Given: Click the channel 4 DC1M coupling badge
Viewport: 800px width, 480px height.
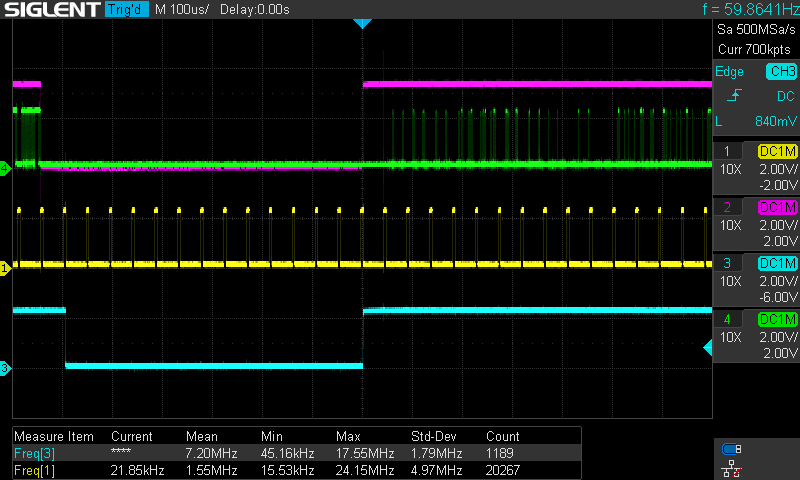Looking at the screenshot, I should tap(778, 319).
